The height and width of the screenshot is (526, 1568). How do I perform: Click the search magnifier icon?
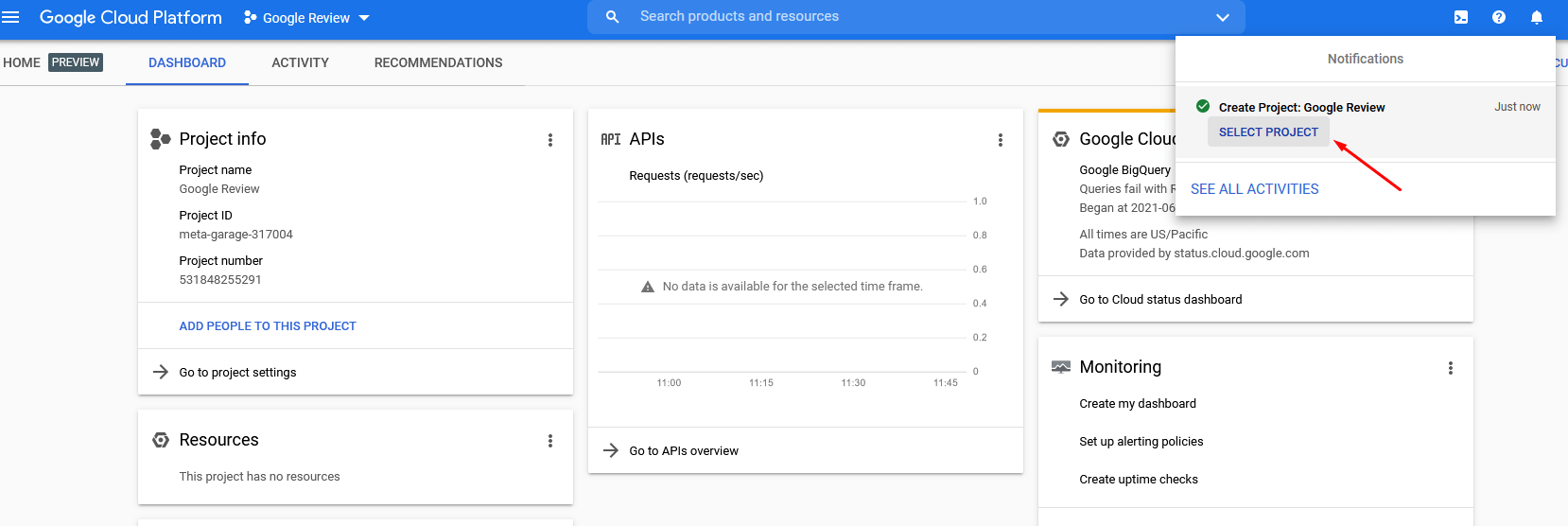click(612, 17)
